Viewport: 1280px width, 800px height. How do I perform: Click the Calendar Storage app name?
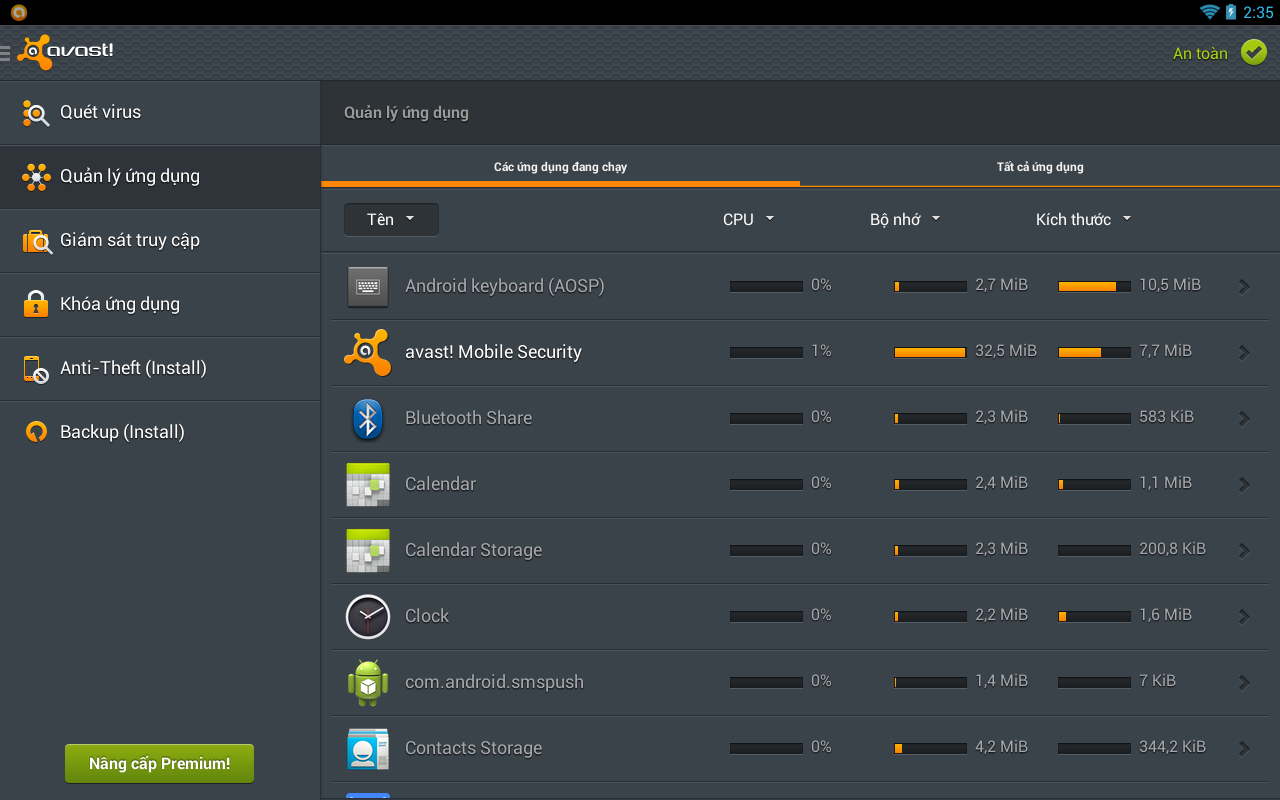click(473, 550)
